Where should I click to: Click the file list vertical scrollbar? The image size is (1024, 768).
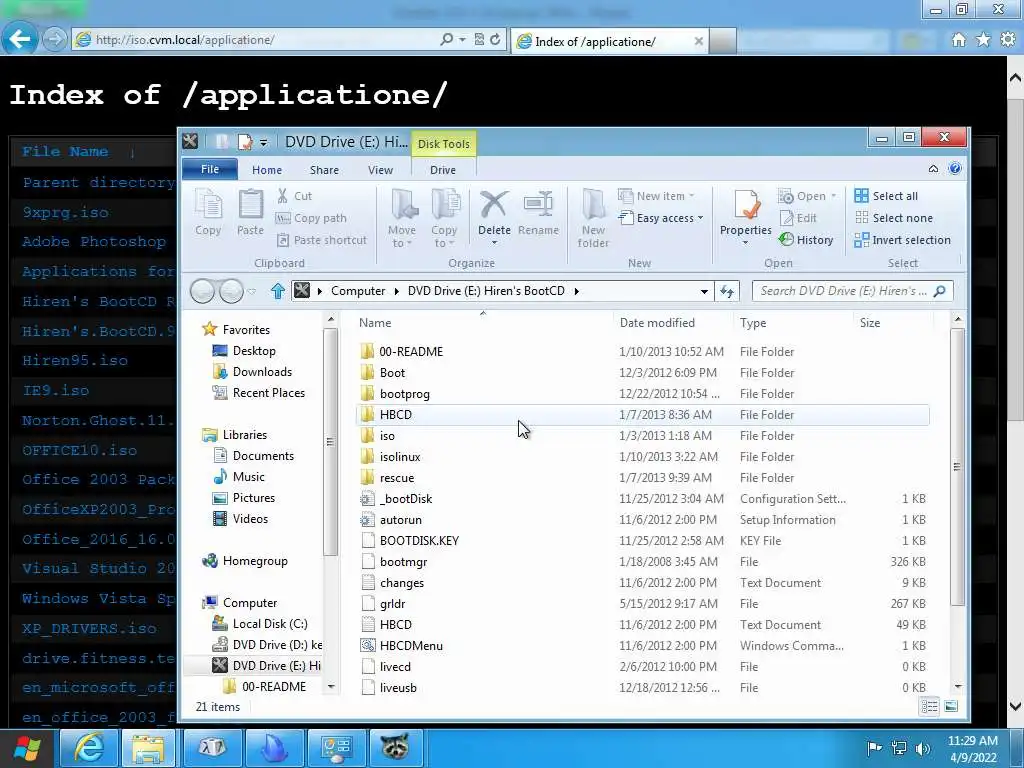coord(957,467)
